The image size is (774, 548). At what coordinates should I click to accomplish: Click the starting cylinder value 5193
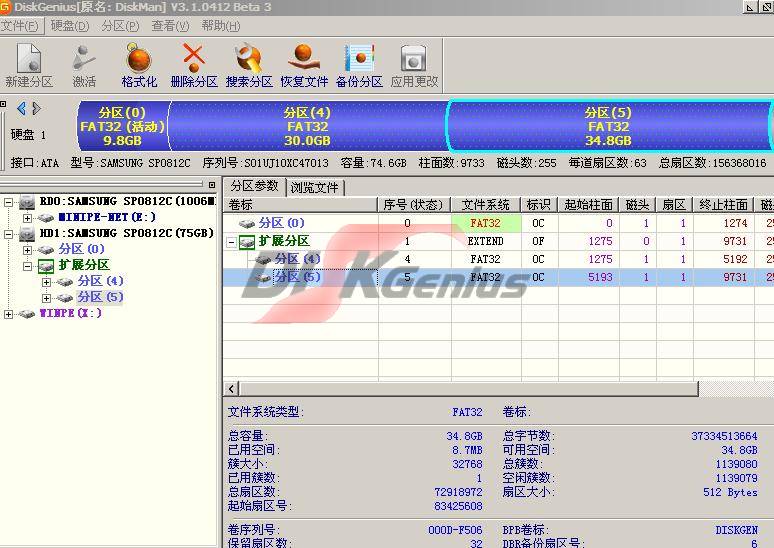tap(600, 277)
